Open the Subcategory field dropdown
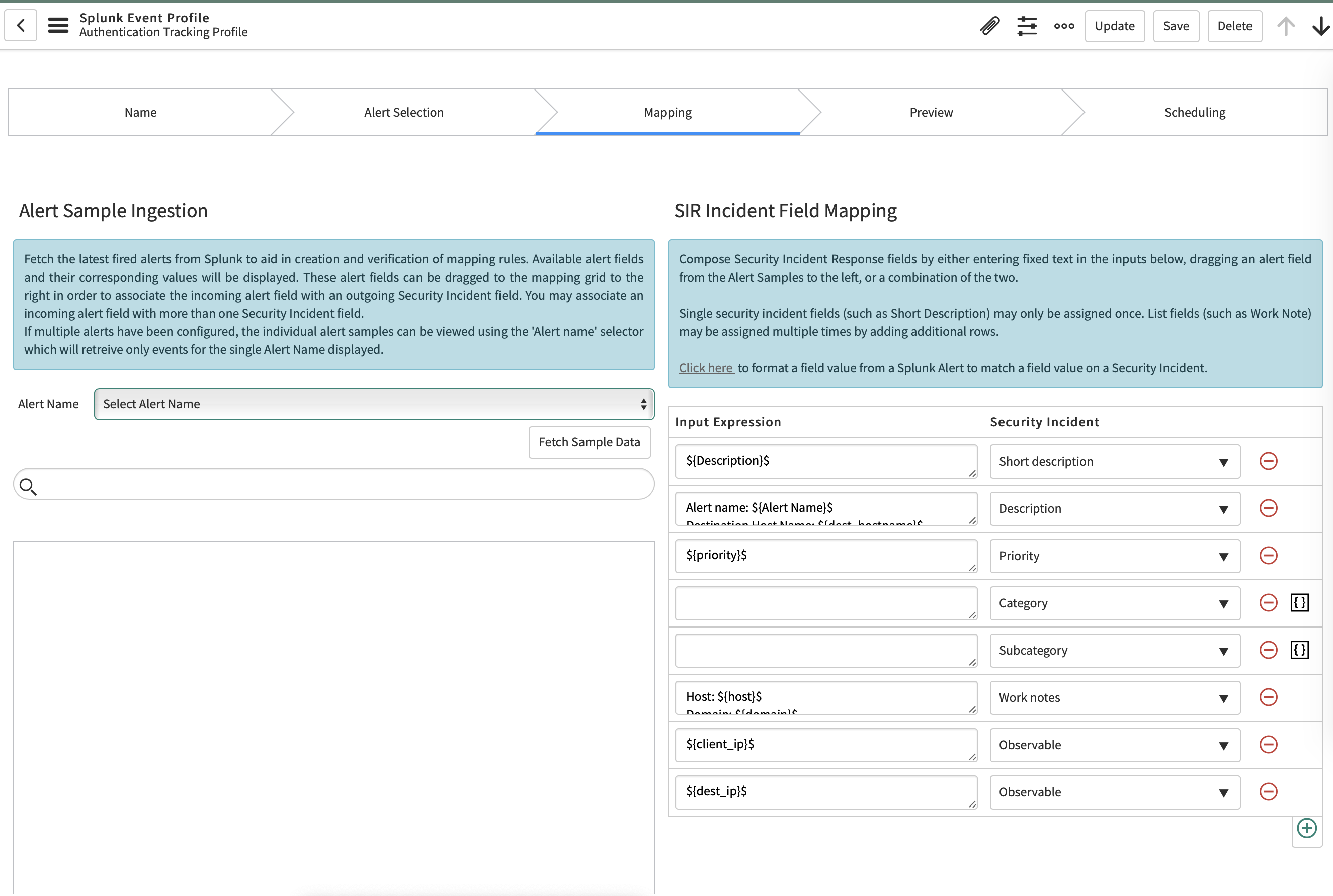Image resolution: width=1333 pixels, height=896 pixels. pyautogui.click(x=1115, y=651)
